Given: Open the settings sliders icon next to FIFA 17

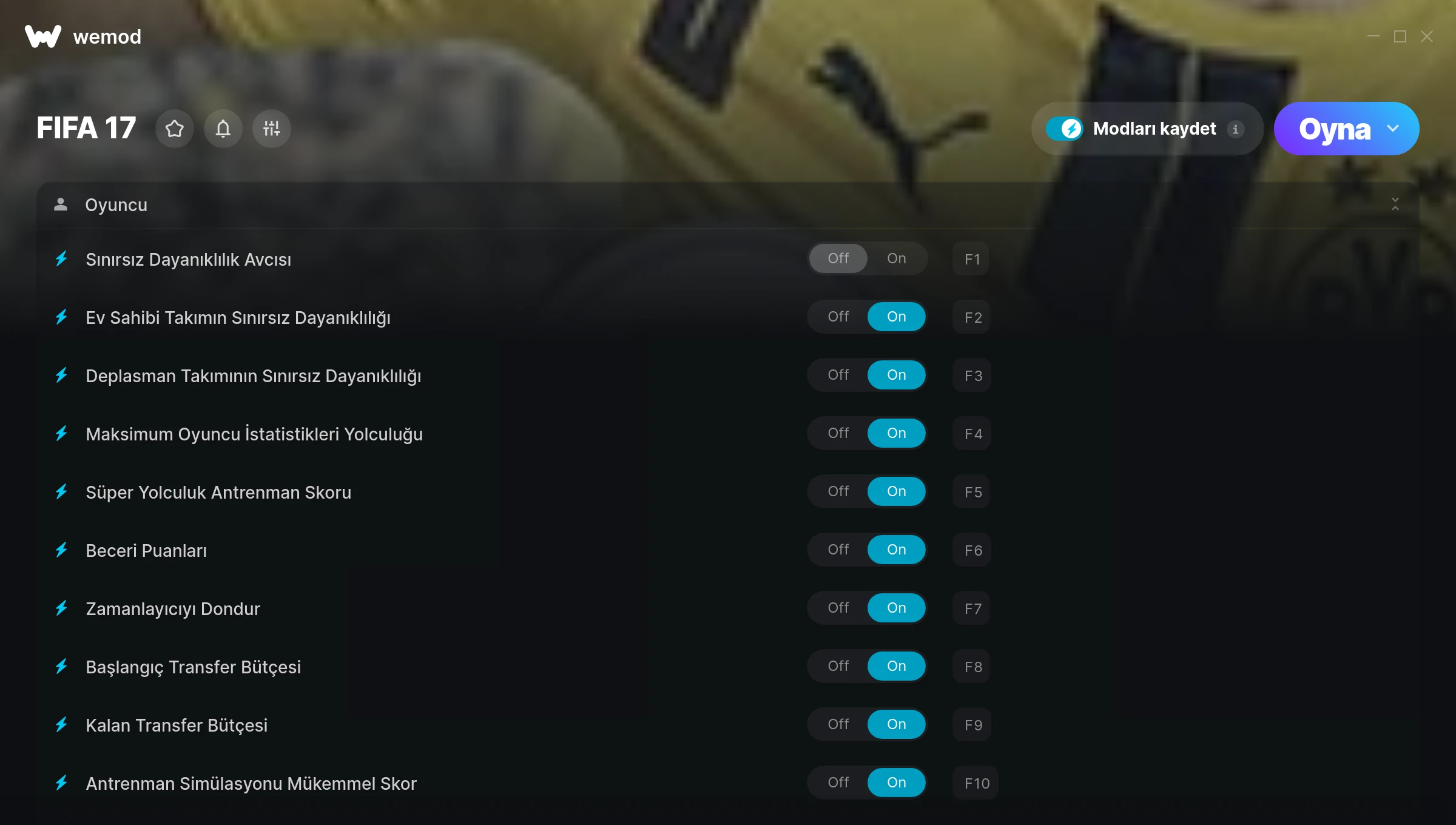Looking at the screenshot, I should (272, 129).
